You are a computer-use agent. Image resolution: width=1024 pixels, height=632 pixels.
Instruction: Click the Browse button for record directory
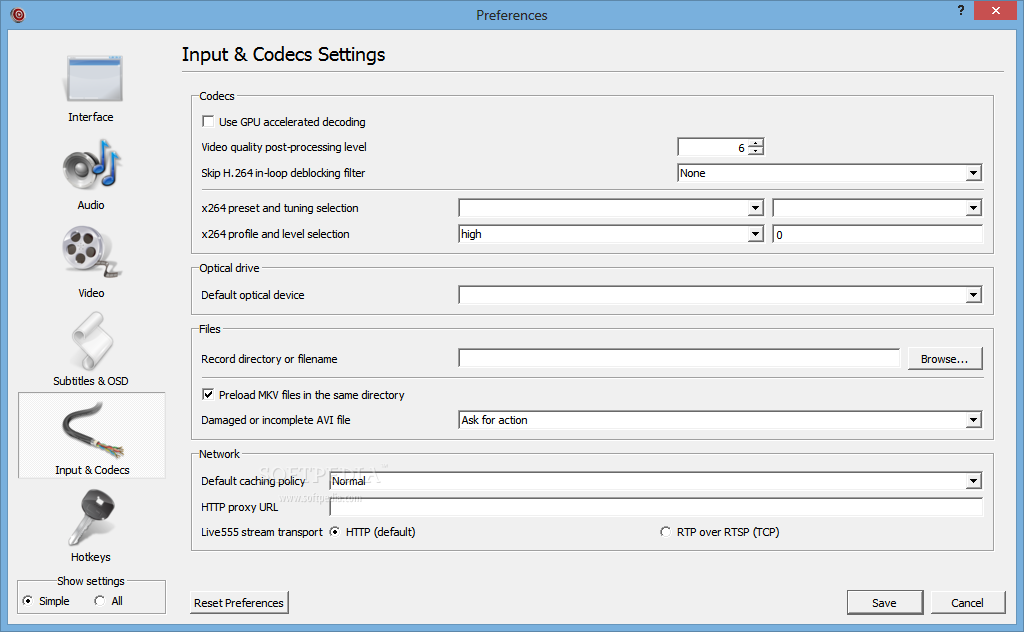[x=944, y=359]
